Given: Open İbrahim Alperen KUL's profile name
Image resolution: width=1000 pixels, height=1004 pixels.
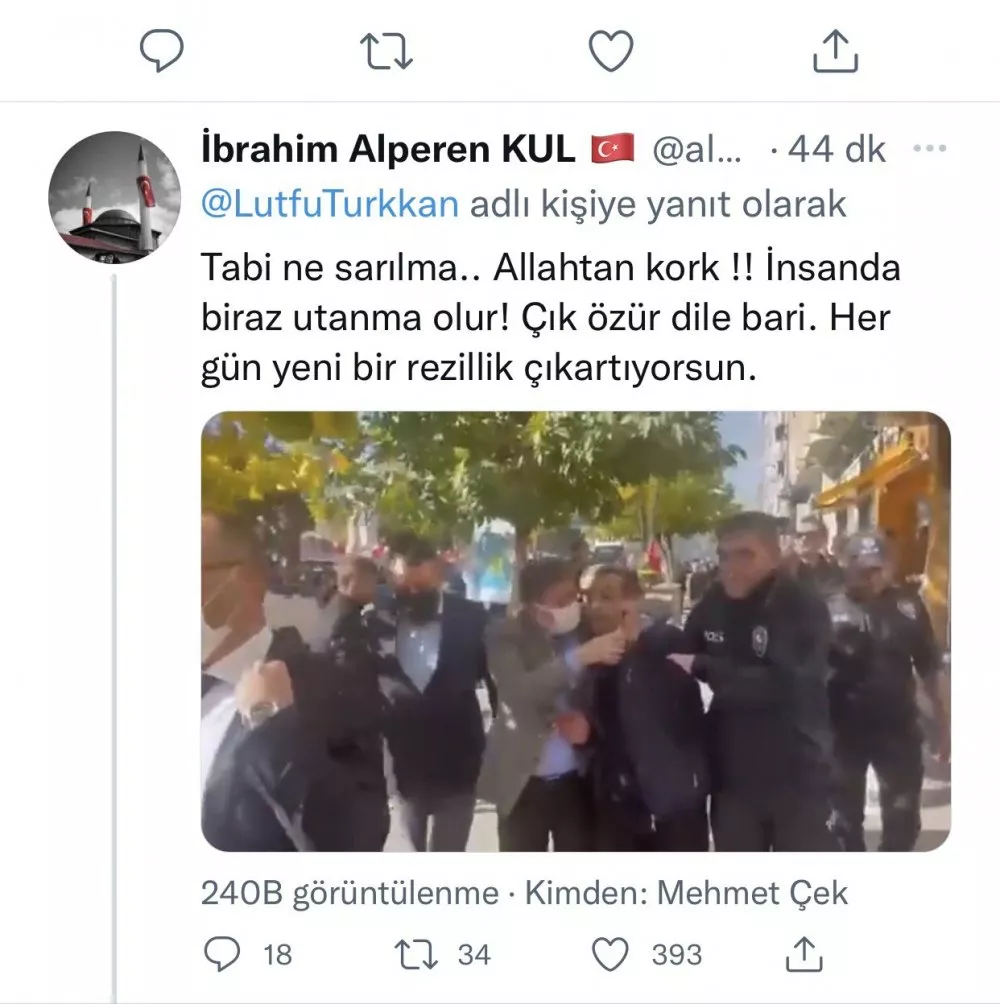Looking at the screenshot, I should tap(388, 149).
